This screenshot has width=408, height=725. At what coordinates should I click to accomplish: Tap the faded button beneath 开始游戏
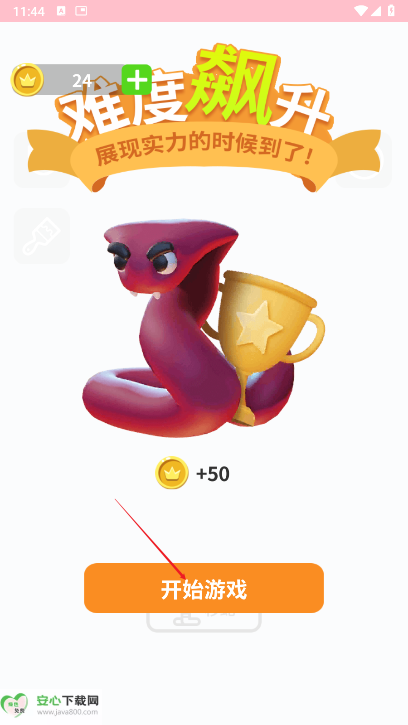pos(204,621)
